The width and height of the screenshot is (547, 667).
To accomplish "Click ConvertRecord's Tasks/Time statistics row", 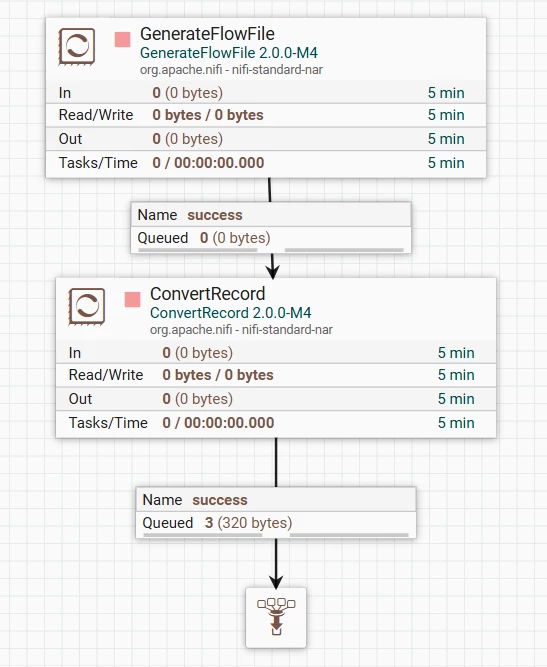I will 276,423.
